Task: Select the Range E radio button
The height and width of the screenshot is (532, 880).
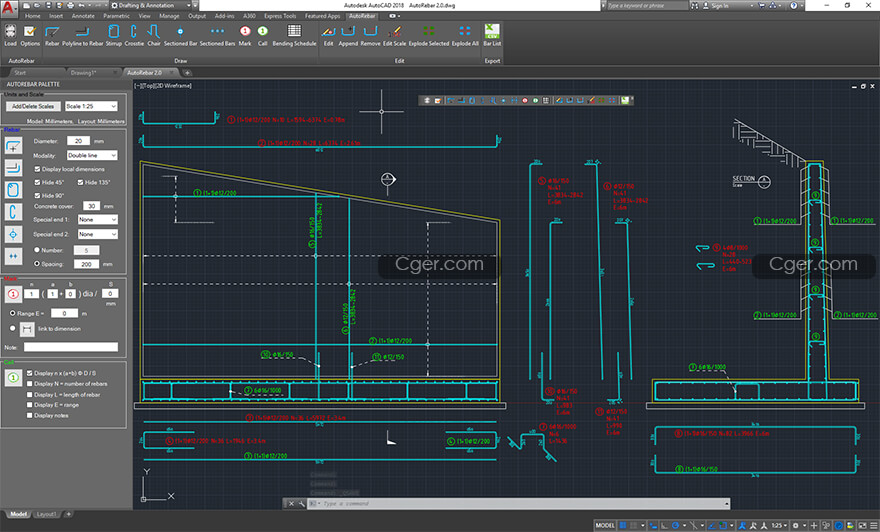Action: pos(12,313)
